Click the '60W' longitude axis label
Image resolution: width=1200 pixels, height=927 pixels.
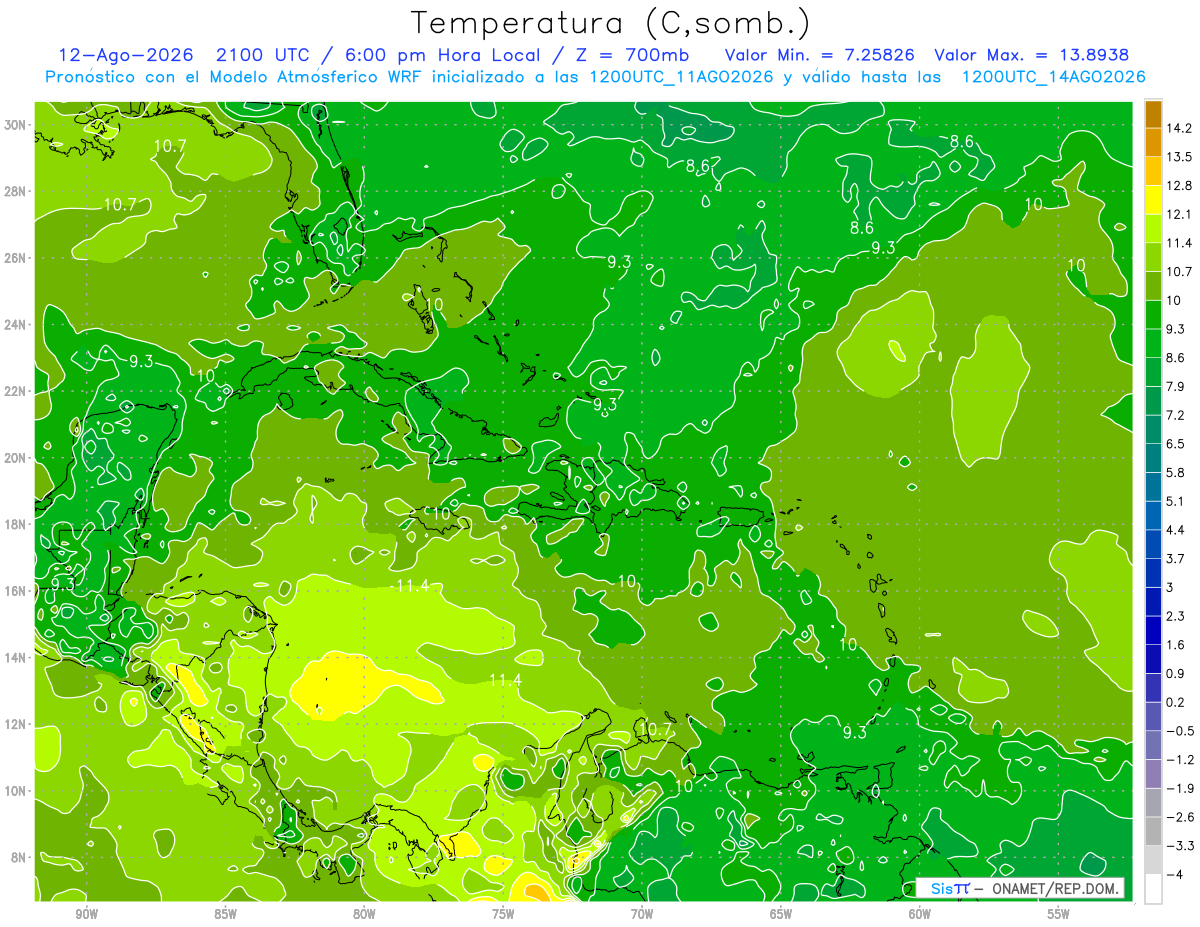pyautogui.click(x=920, y=914)
